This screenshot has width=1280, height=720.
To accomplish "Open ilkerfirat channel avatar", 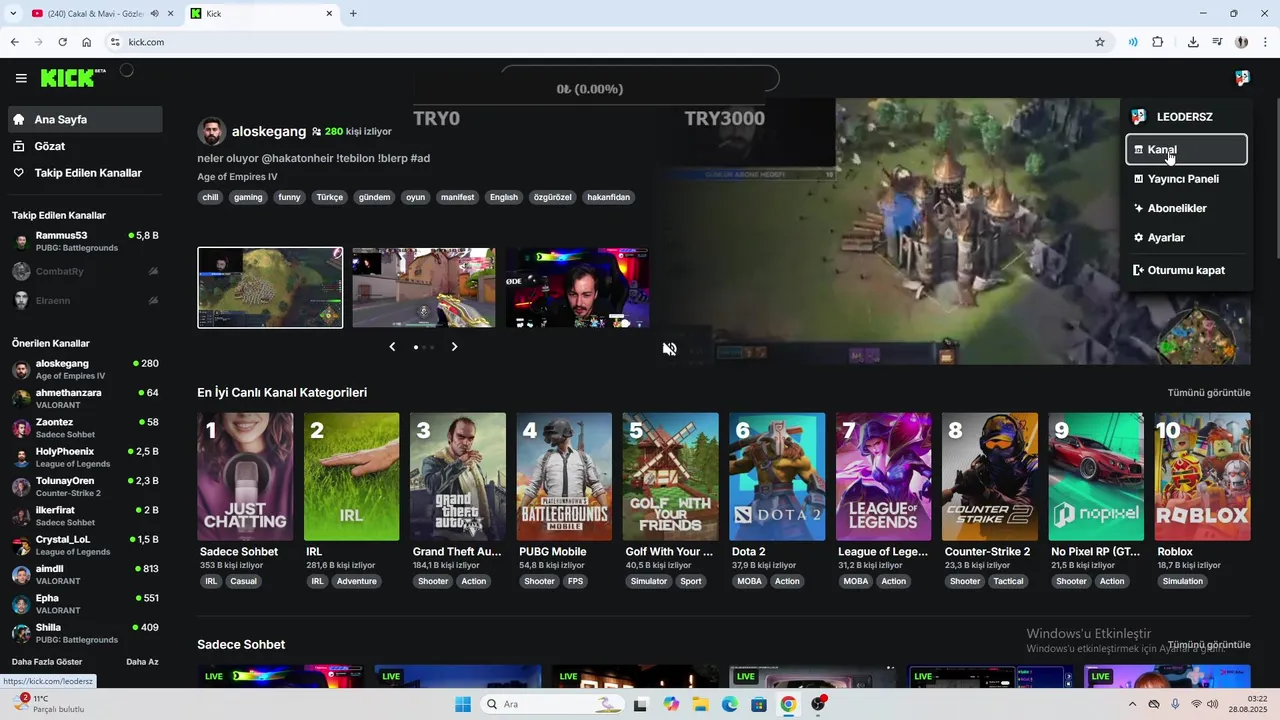I will 21,516.
